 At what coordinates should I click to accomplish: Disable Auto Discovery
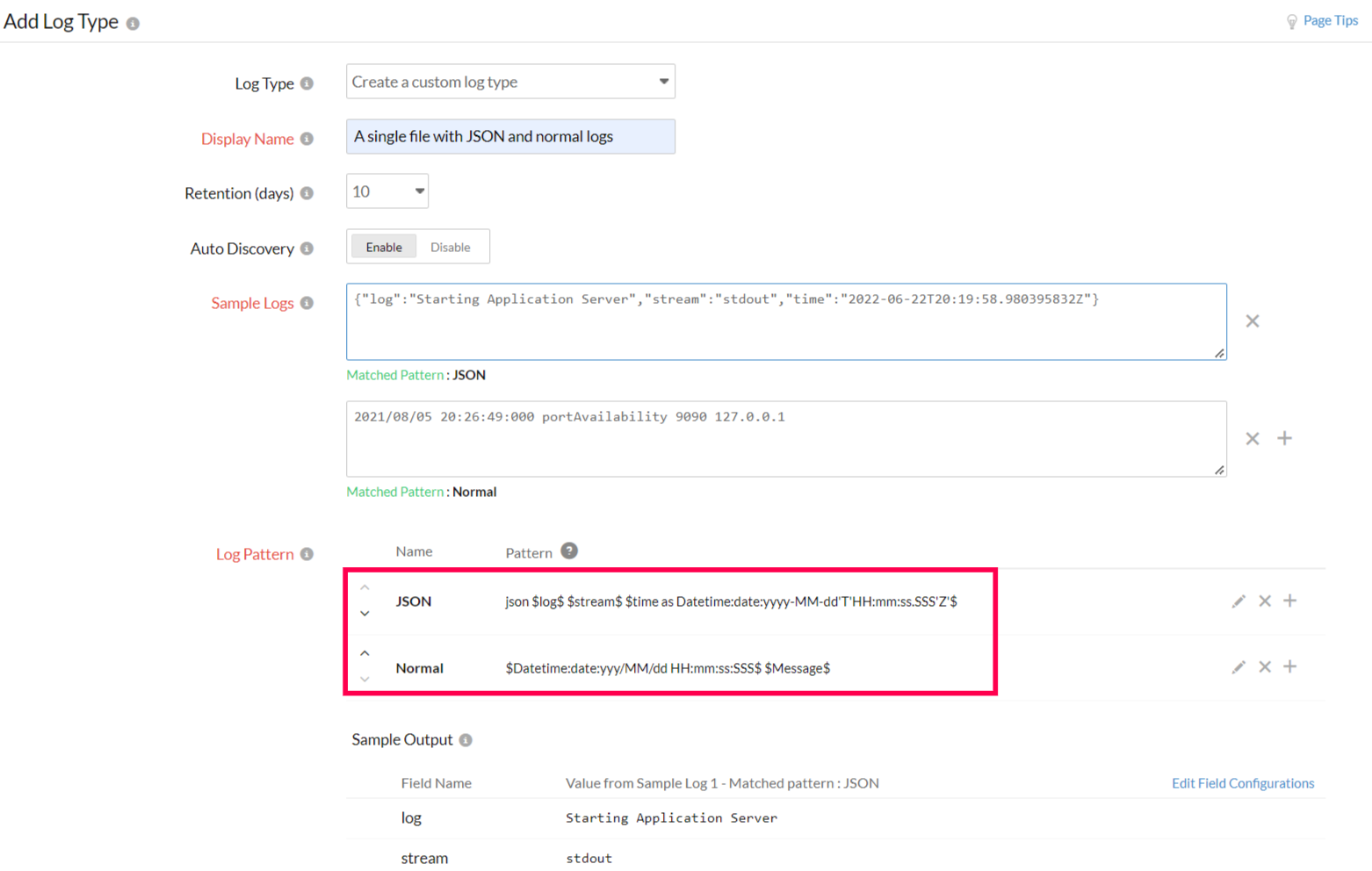click(x=451, y=247)
